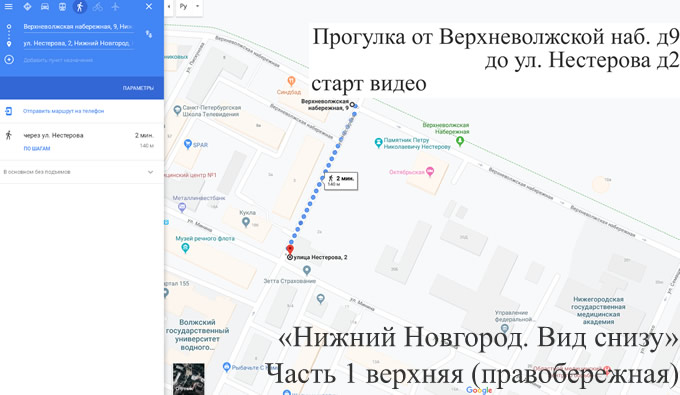This screenshot has height=395, width=680.
Task: Open ПАРАМЕТРЫ route options
Action: pyautogui.click(x=138, y=88)
